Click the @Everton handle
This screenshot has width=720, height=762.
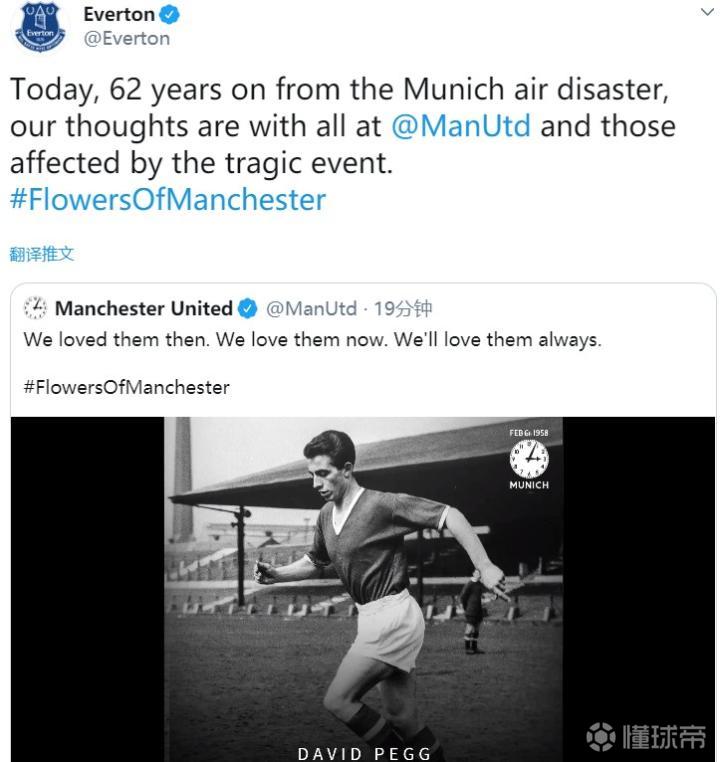coord(127,39)
